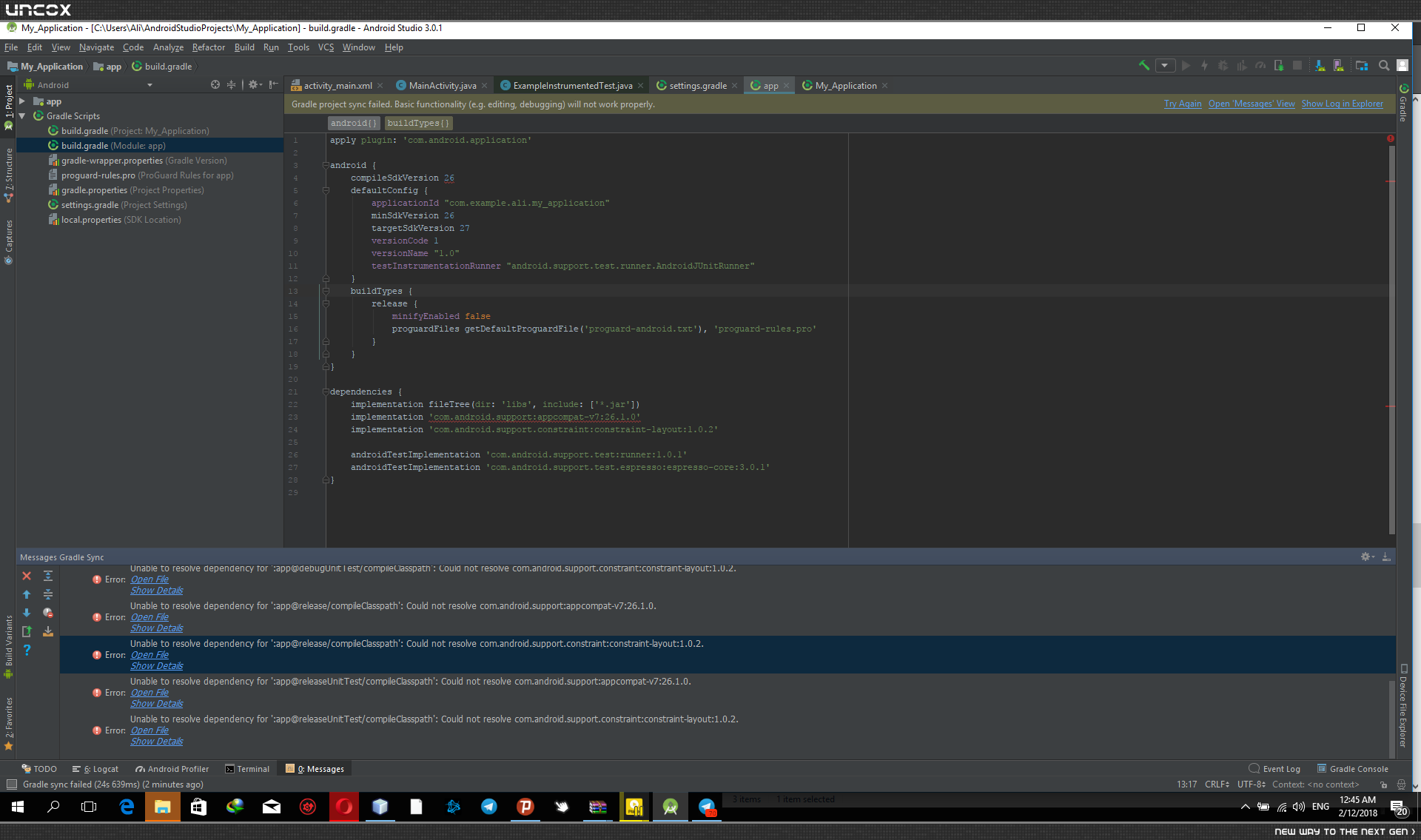The height and width of the screenshot is (840, 1421).
Task: Click Scroll from Source target icon
Action: [215, 85]
